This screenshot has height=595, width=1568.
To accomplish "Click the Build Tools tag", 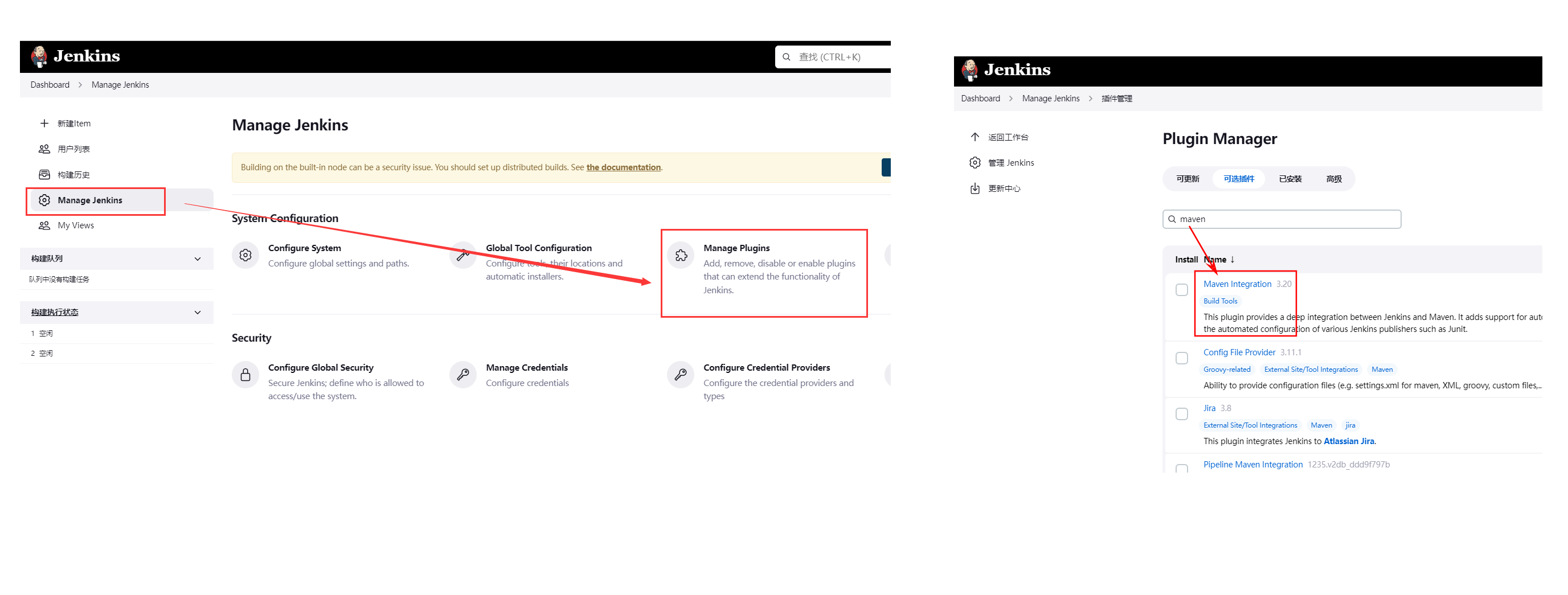I will (x=1221, y=301).
